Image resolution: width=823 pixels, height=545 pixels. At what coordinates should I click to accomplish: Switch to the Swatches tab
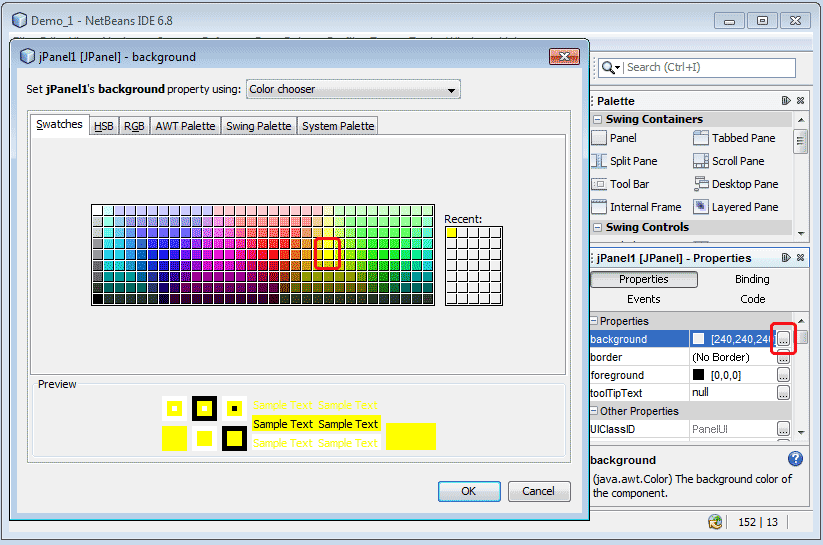click(59, 125)
